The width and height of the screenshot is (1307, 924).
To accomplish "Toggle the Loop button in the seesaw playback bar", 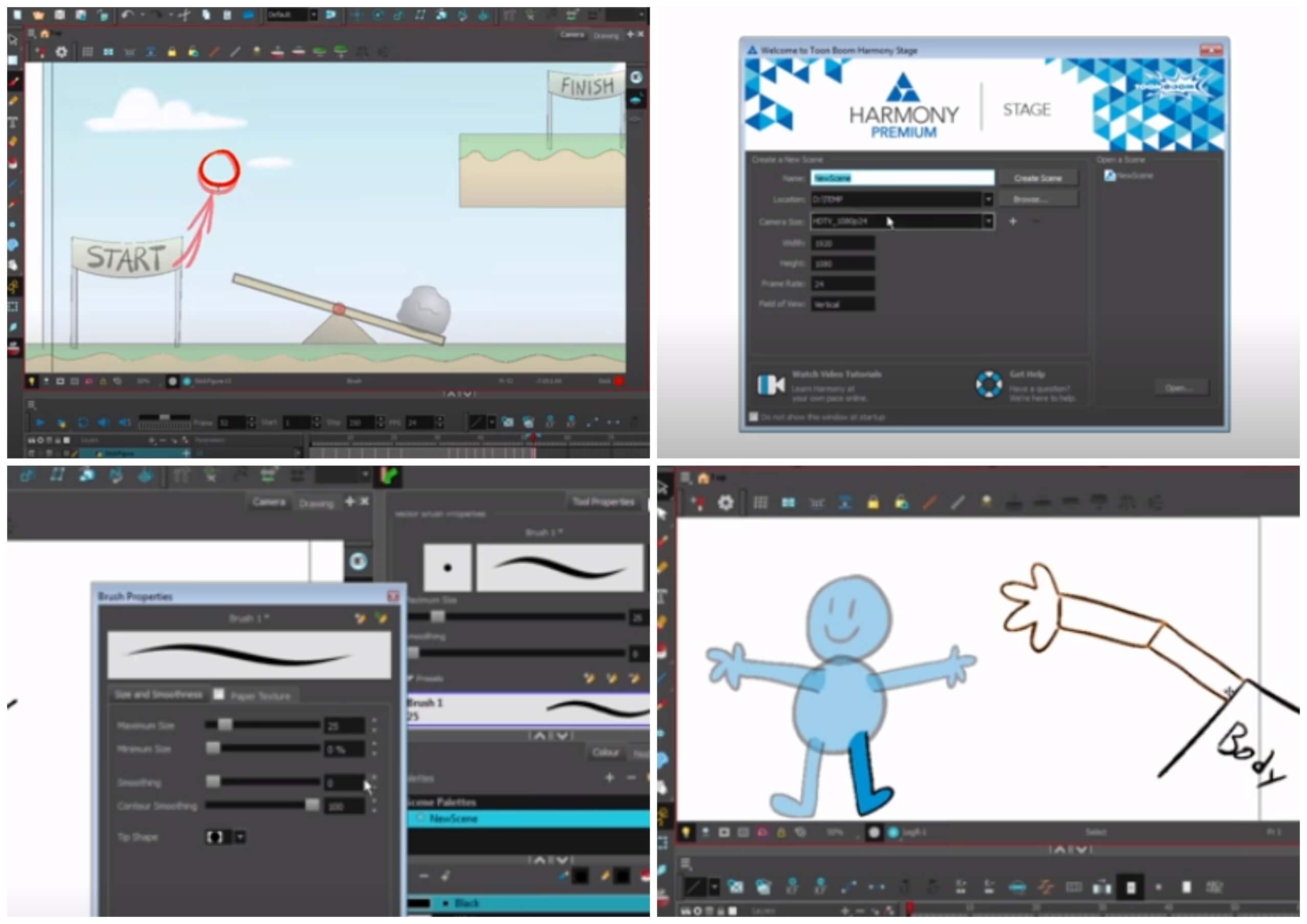I will (83, 423).
